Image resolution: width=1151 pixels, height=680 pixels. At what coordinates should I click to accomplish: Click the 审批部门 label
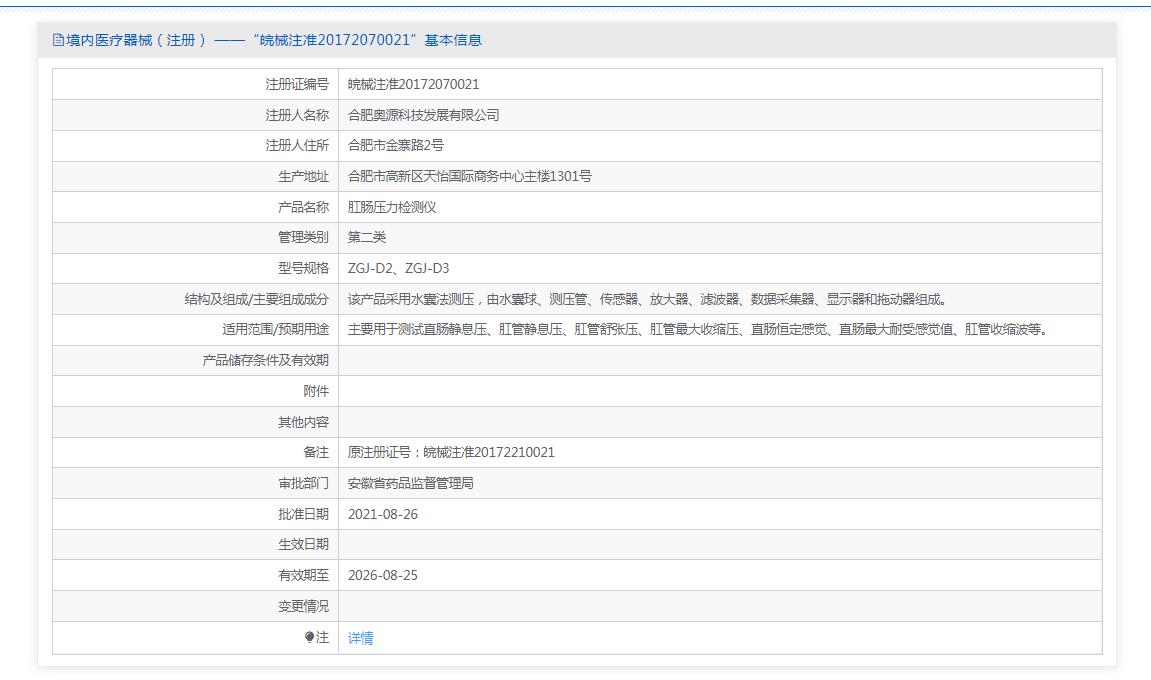(303, 483)
